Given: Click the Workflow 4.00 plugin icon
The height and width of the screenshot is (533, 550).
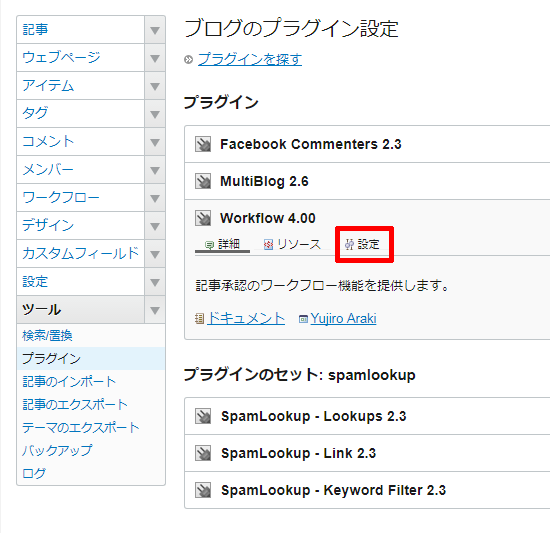Looking at the screenshot, I should (203, 218).
